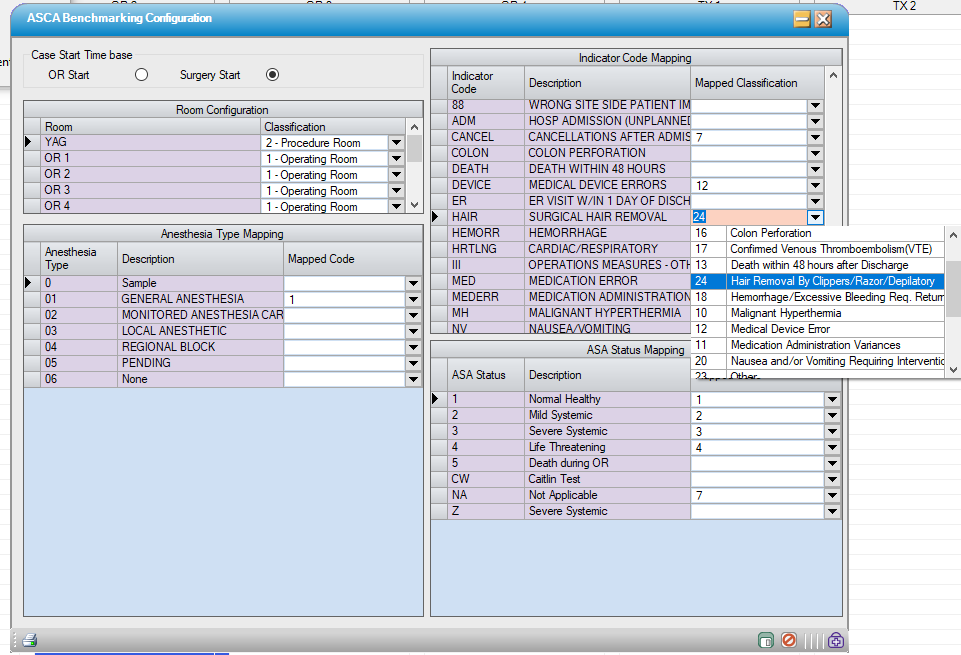
Task: Print the configuration using the printer icon
Action: pyautogui.click(x=29, y=640)
